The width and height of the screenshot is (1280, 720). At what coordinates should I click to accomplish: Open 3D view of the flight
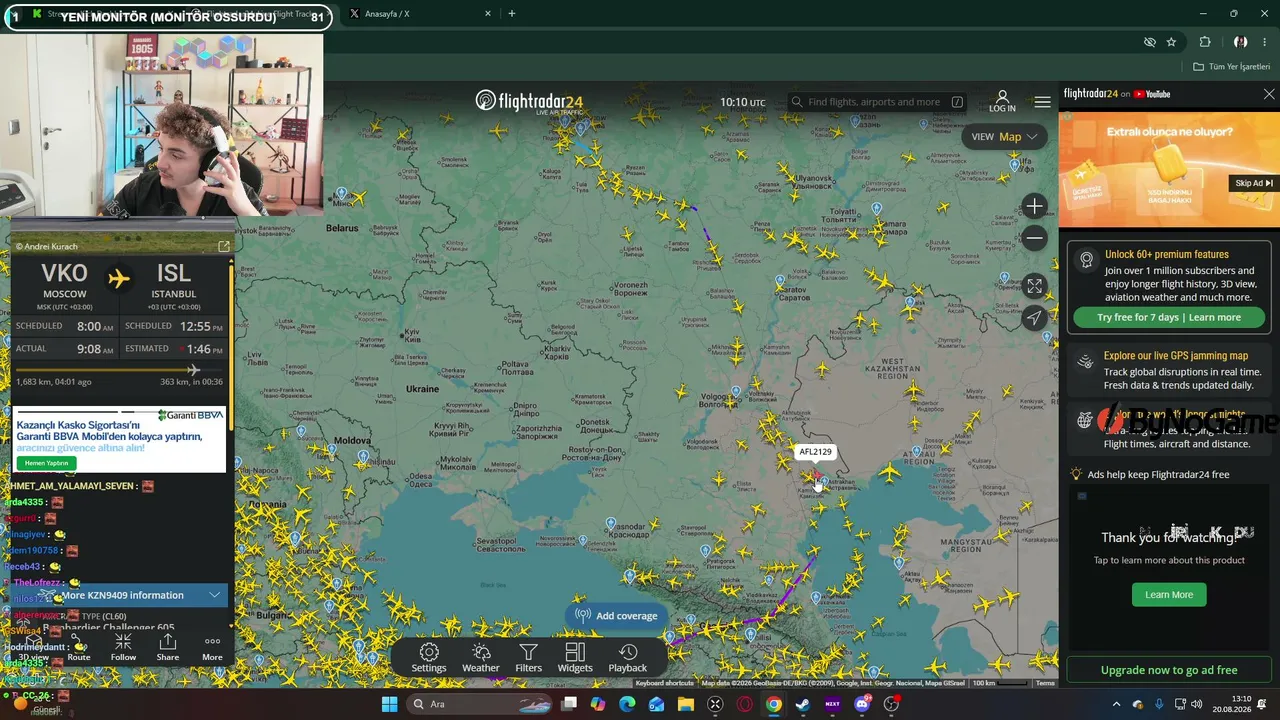(33, 647)
